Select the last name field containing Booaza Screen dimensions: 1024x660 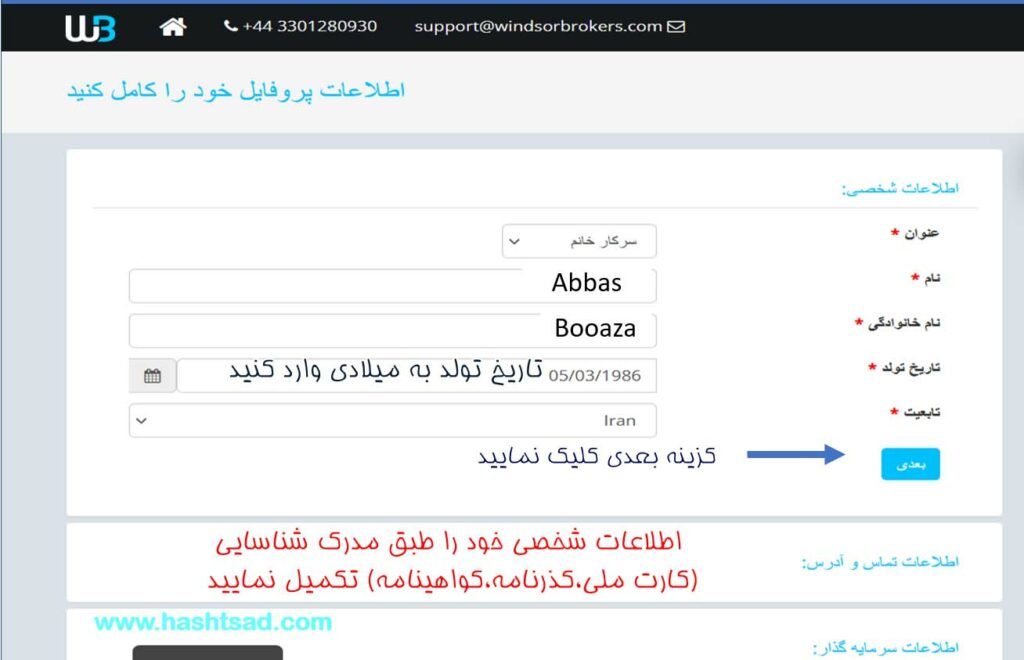pyautogui.click(x=392, y=330)
